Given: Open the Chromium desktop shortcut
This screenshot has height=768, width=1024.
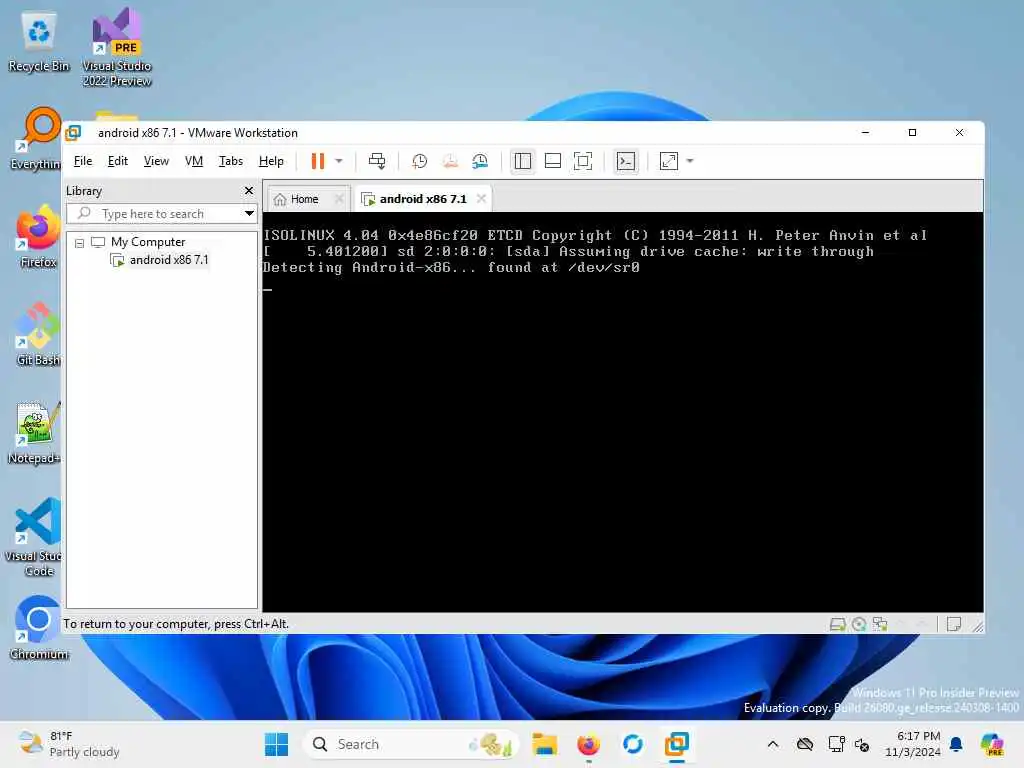Looking at the screenshot, I should click(38, 628).
